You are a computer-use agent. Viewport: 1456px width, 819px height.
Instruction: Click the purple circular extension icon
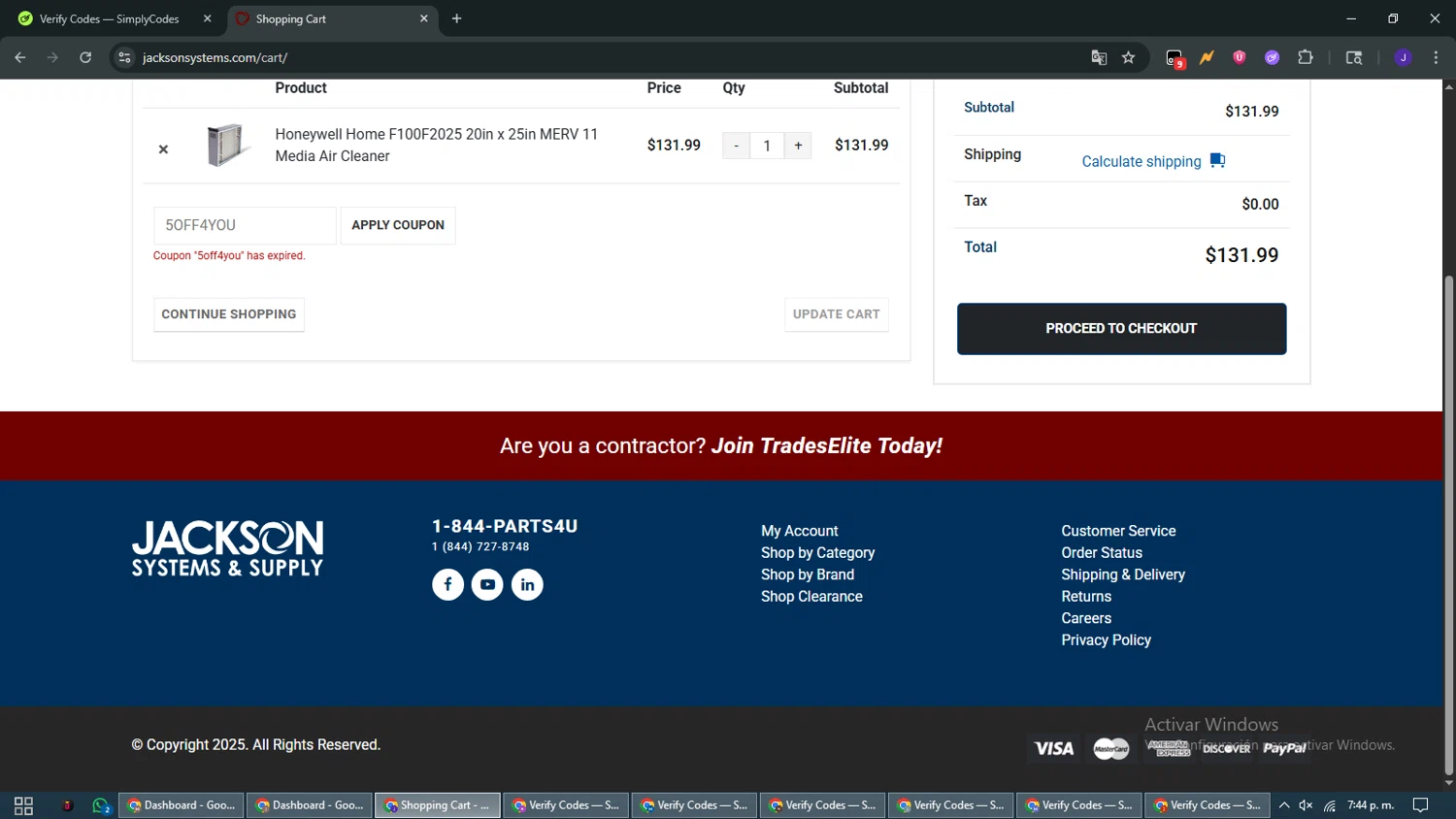coord(1273,57)
